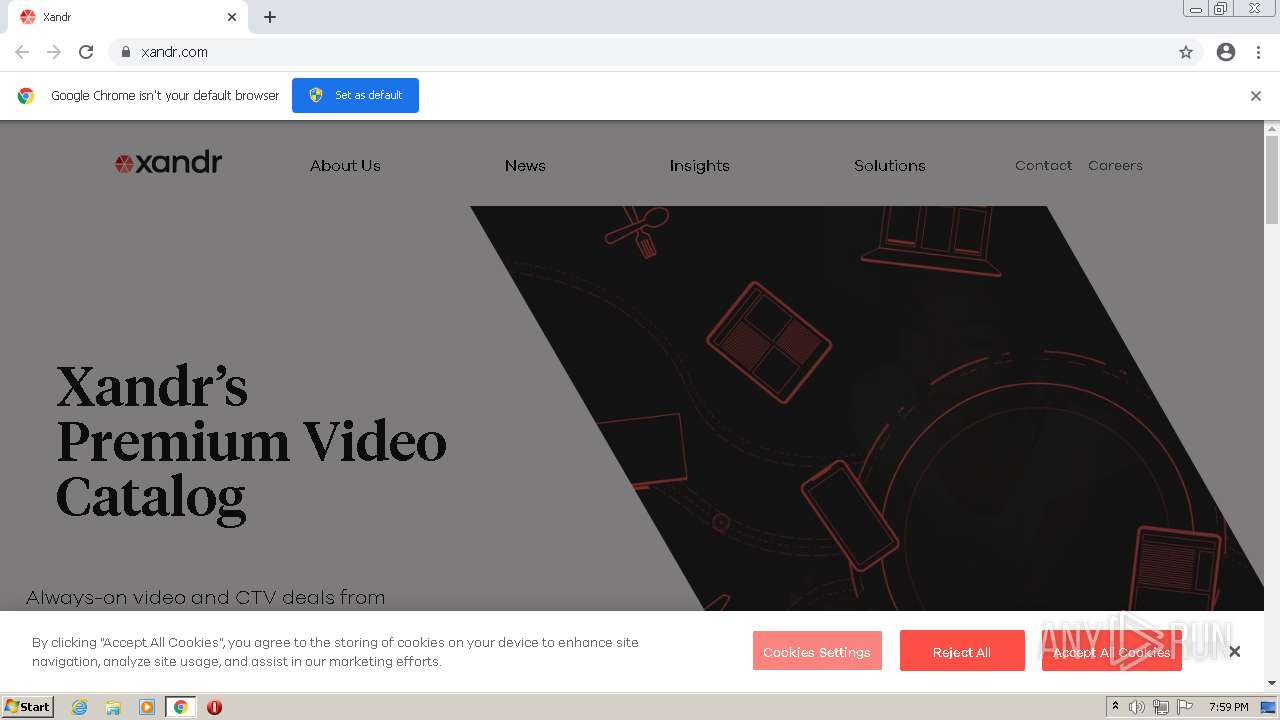Open the Chrome profile avatar
The height and width of the screenshot is (720, 1280).
1226,52
